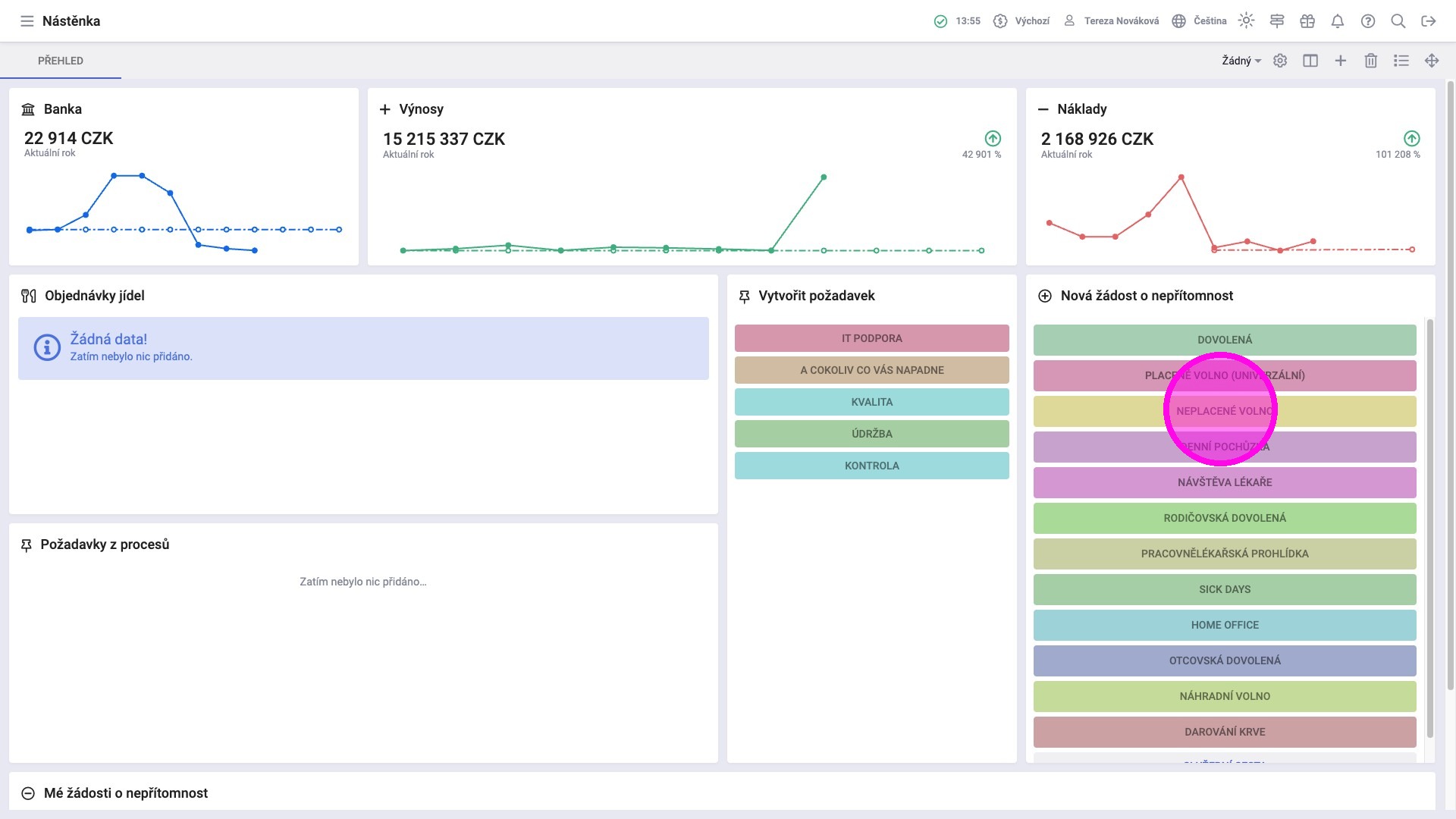
Task: Click the logout arrow icon
Action: point(1429,21)
